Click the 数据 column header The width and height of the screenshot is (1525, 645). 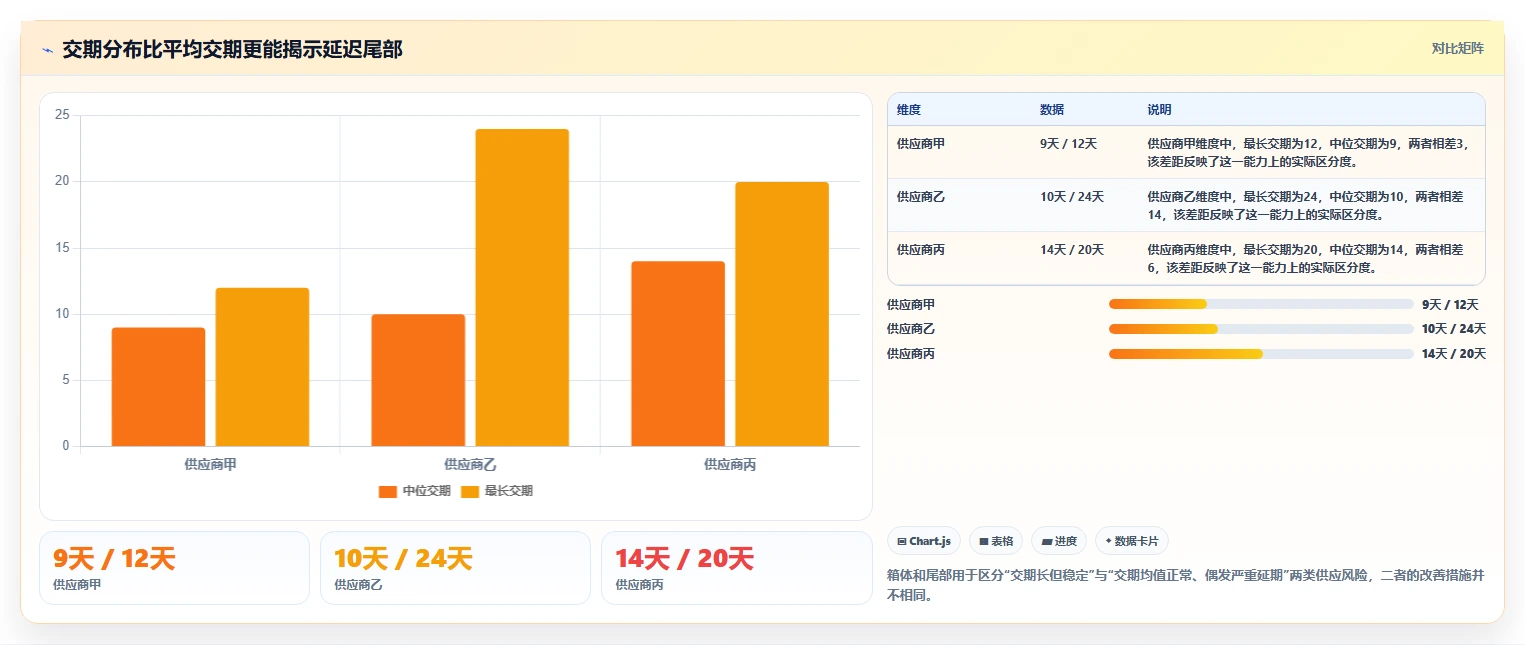tap(1052, 109)
